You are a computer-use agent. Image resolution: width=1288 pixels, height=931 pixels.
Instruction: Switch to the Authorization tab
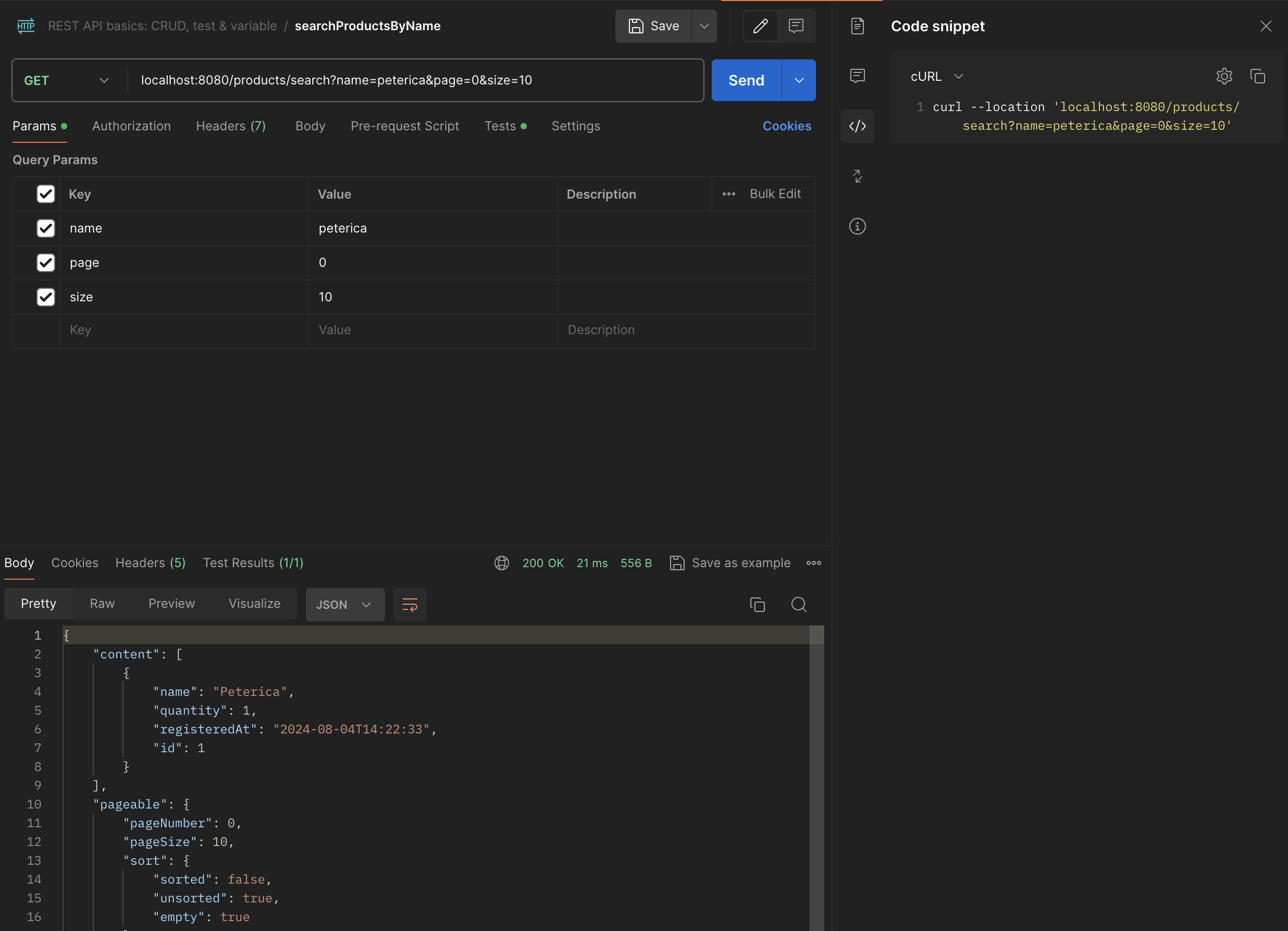tap(131, 126)
